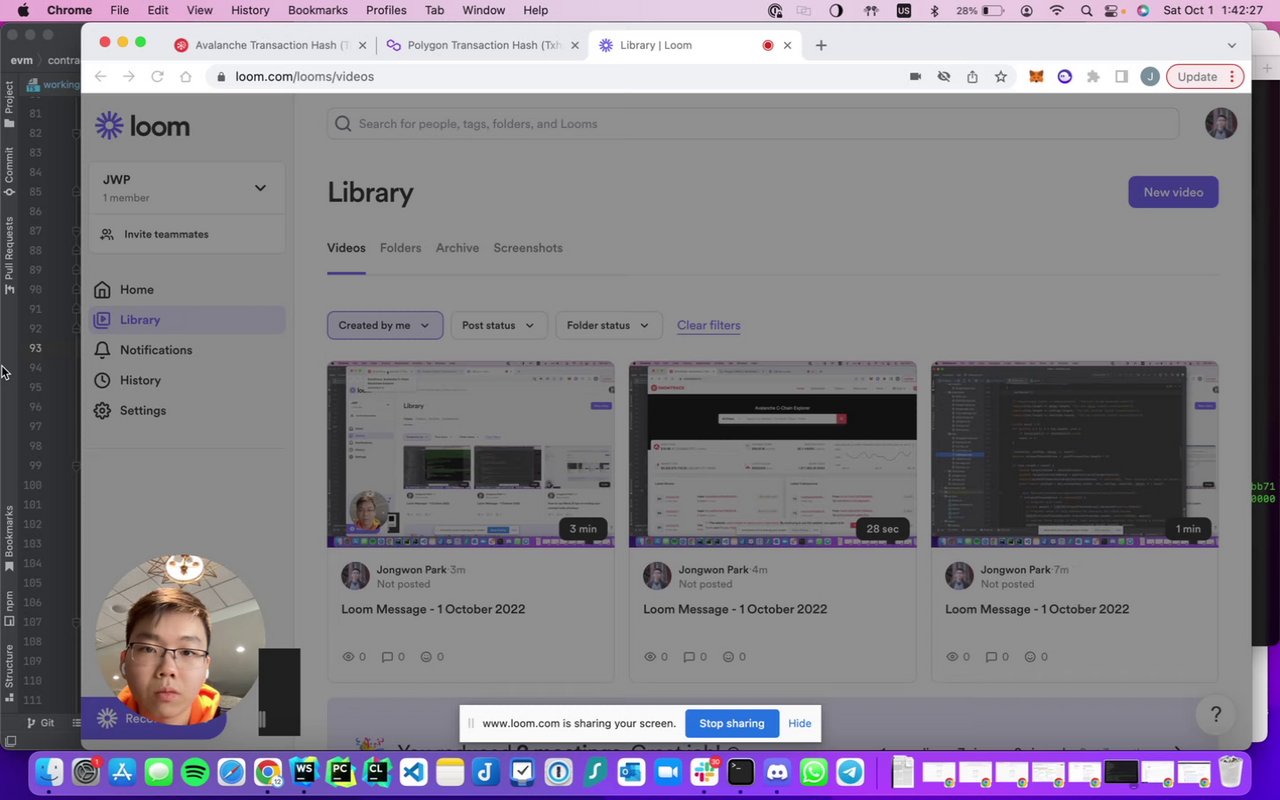Viewport: 1280px width, 800px height.
Task: Open the Profiles menu in menu bar
Action: (x=386, y=10)
